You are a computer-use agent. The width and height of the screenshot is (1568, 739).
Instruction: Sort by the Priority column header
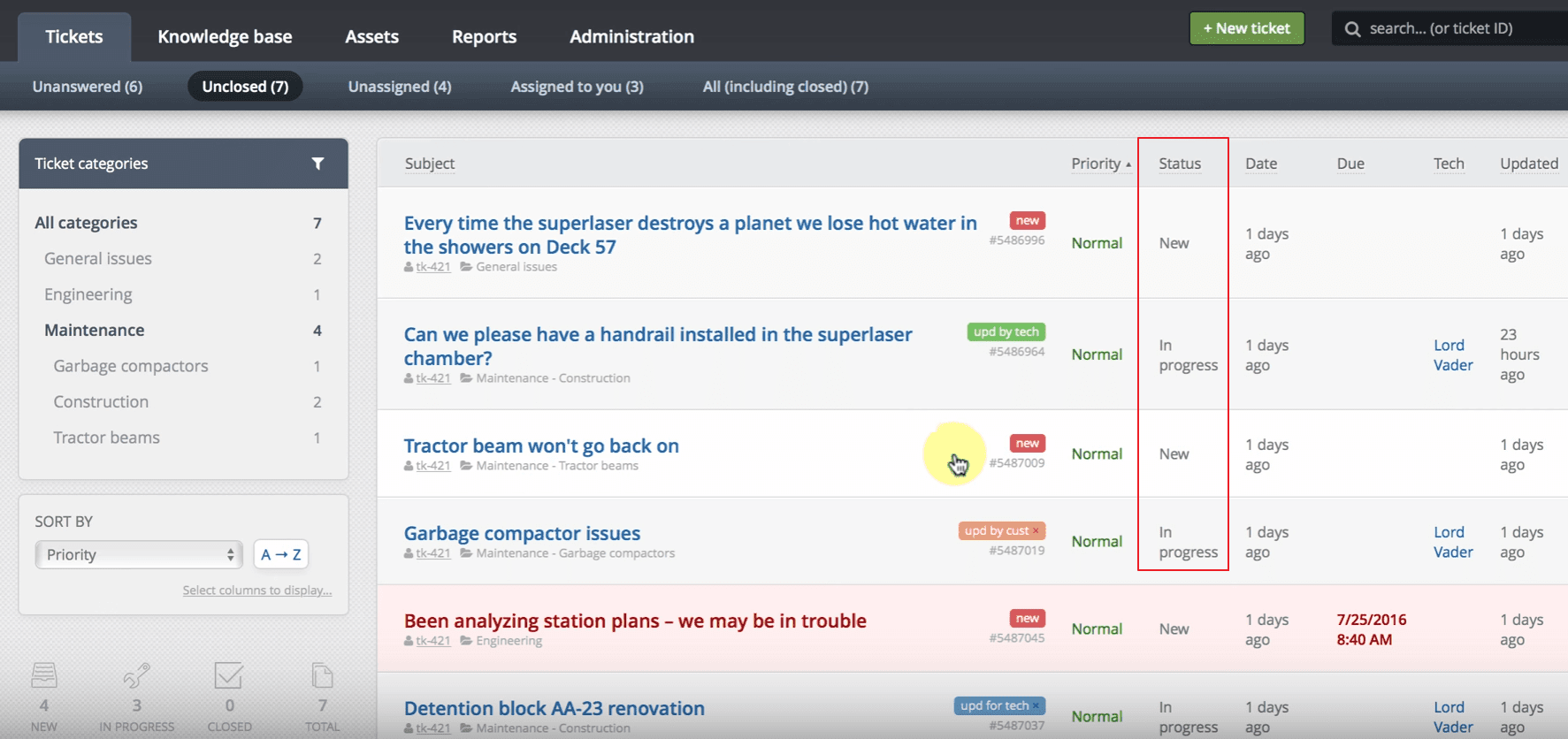click(x=1097, y=164)
